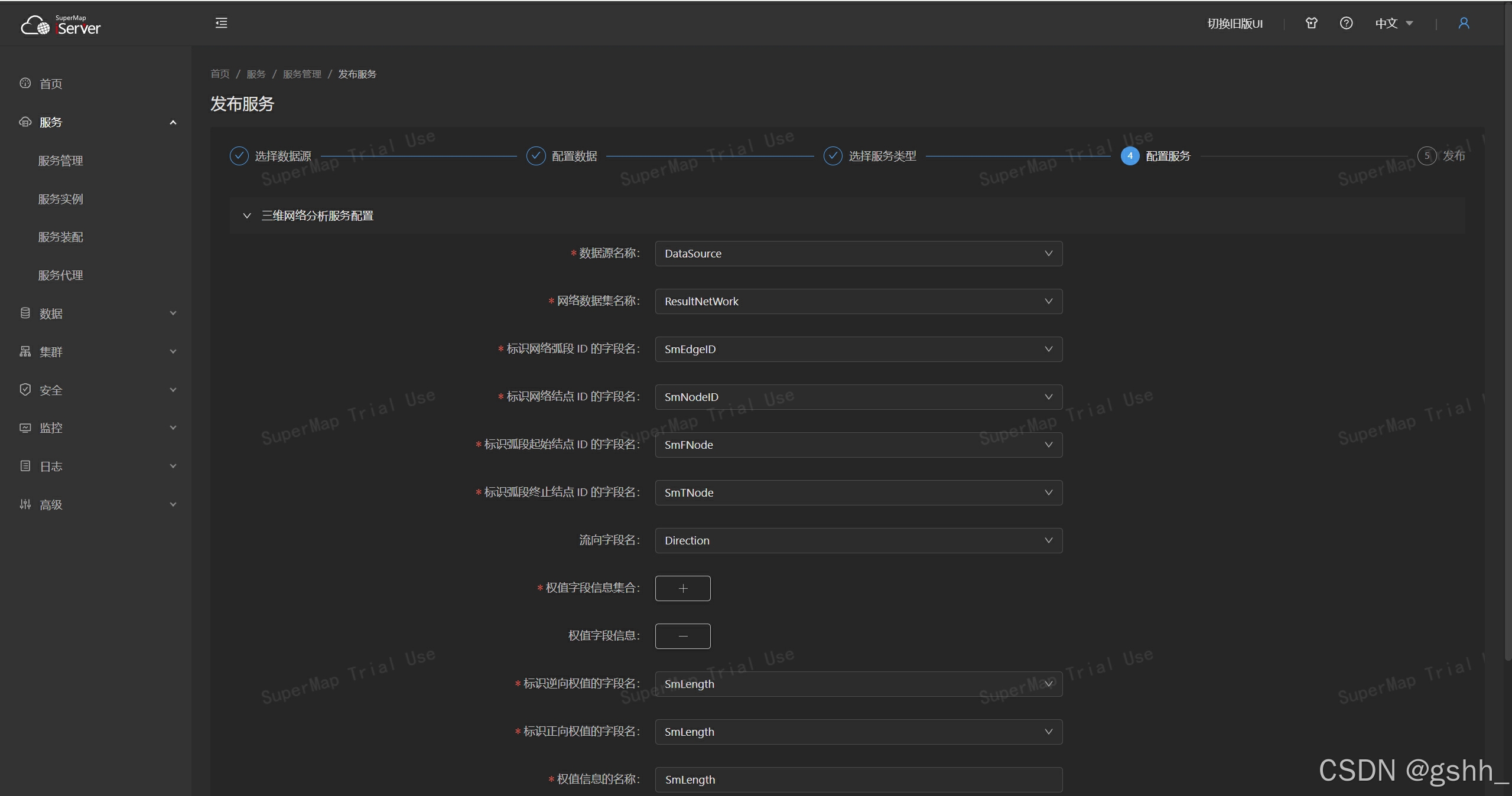Collapse the 三维网络分析服务配置 section
1512x796 pixels.
[x=247, y=216]
